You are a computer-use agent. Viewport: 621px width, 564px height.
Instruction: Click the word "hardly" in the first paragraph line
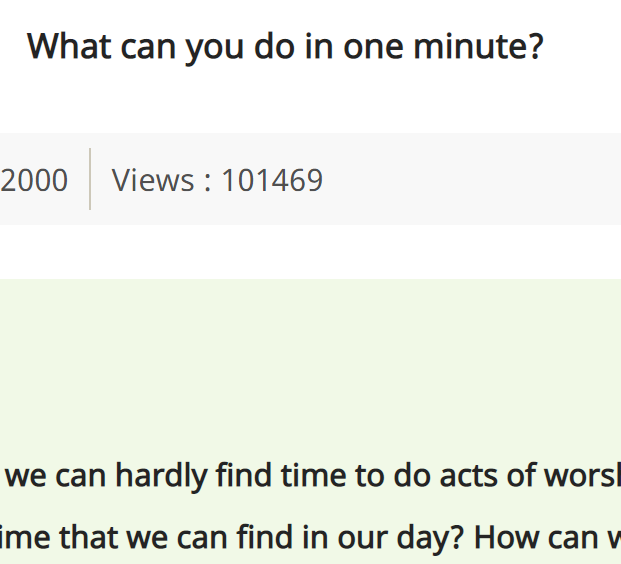(x=161, y=476)
